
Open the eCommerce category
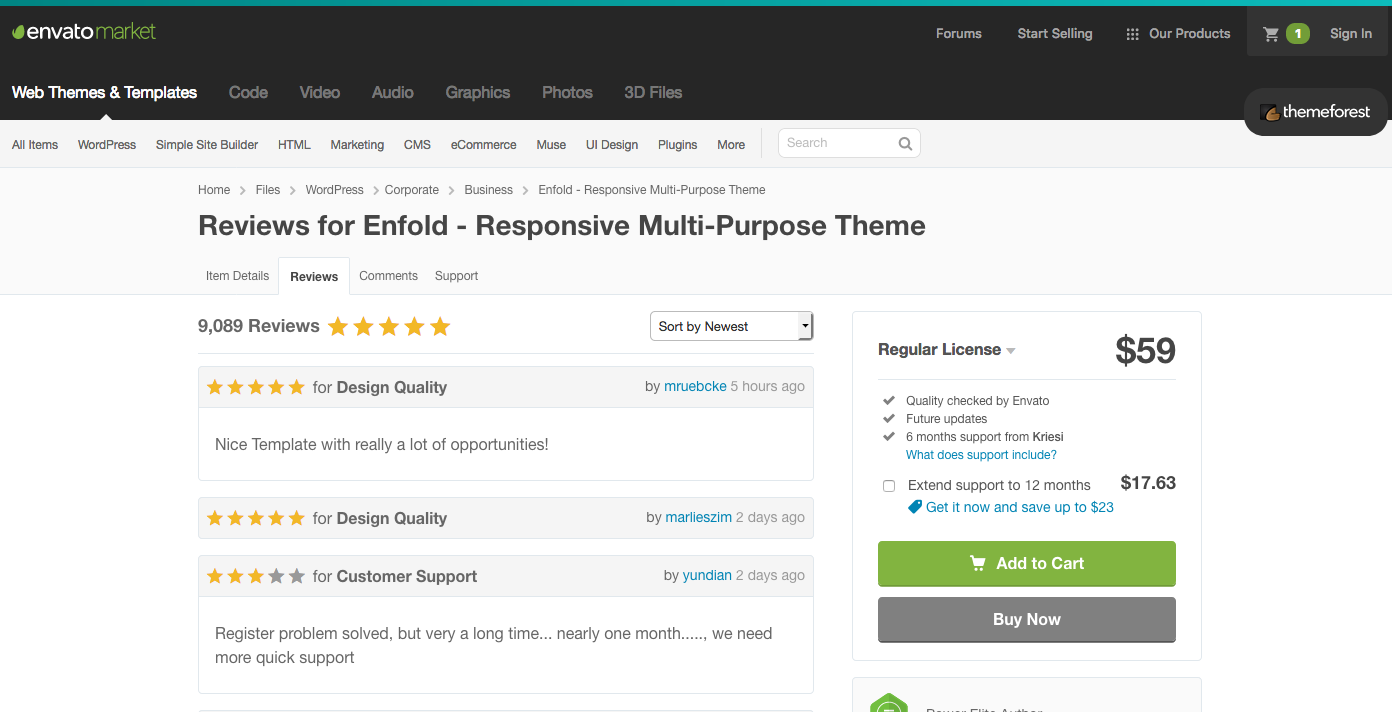click(483, 145)
